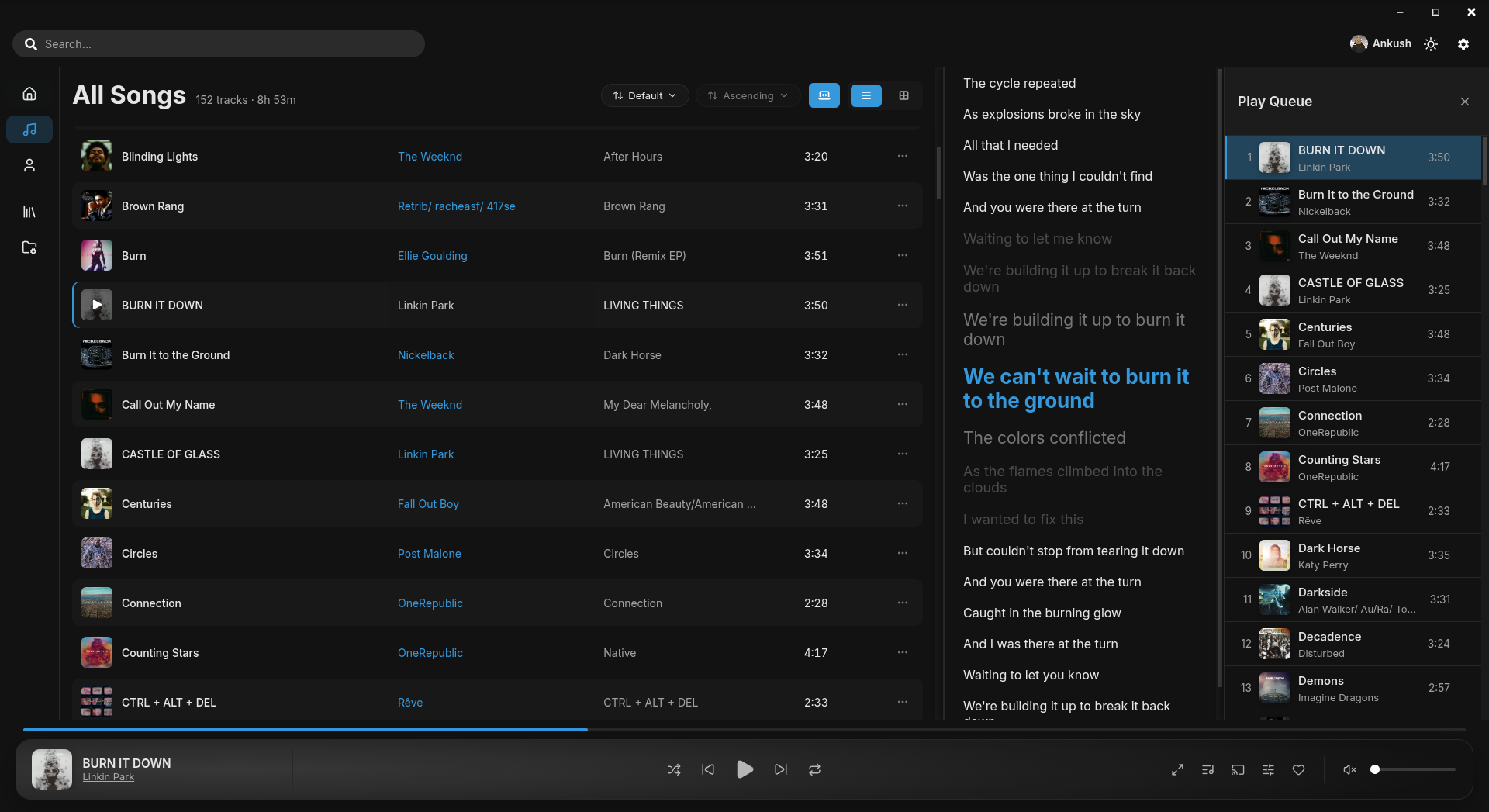
Task: Open the settings gear icon
Action: [x=1463, y=44]
